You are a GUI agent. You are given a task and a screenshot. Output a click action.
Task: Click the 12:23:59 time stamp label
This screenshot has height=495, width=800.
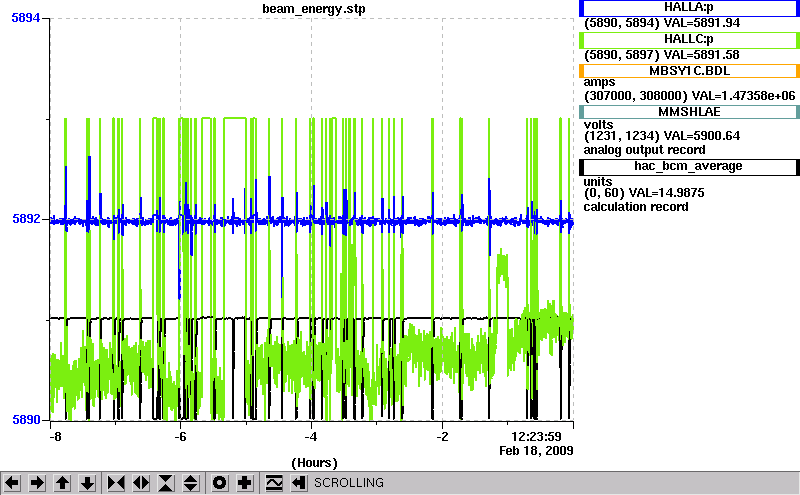pos(536,437)
